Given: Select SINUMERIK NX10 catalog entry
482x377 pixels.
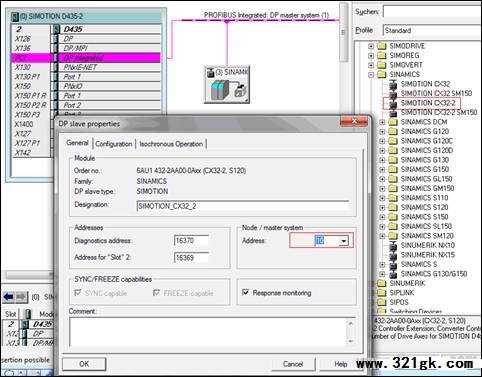Looking at the screenshot, I should 428,245.
